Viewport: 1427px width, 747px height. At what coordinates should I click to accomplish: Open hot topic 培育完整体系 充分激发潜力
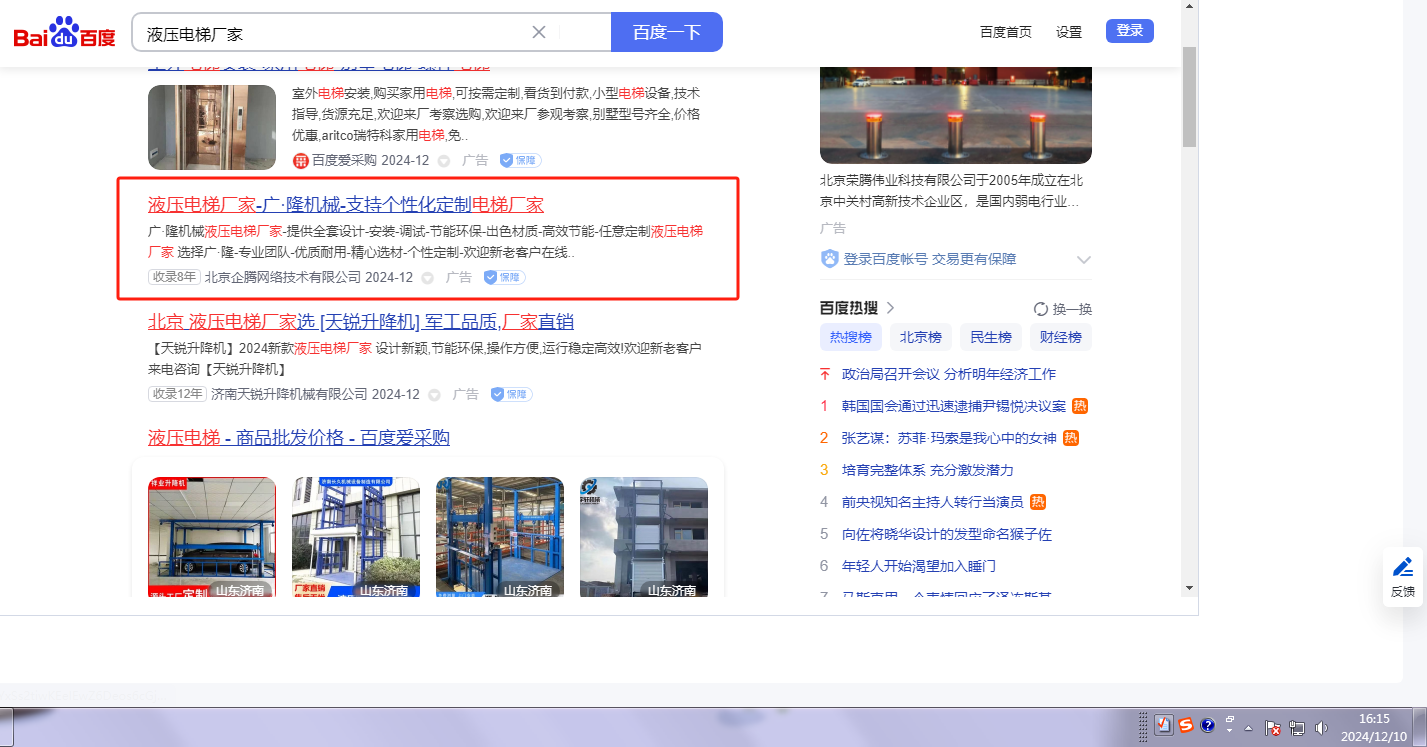coord(928,470)
